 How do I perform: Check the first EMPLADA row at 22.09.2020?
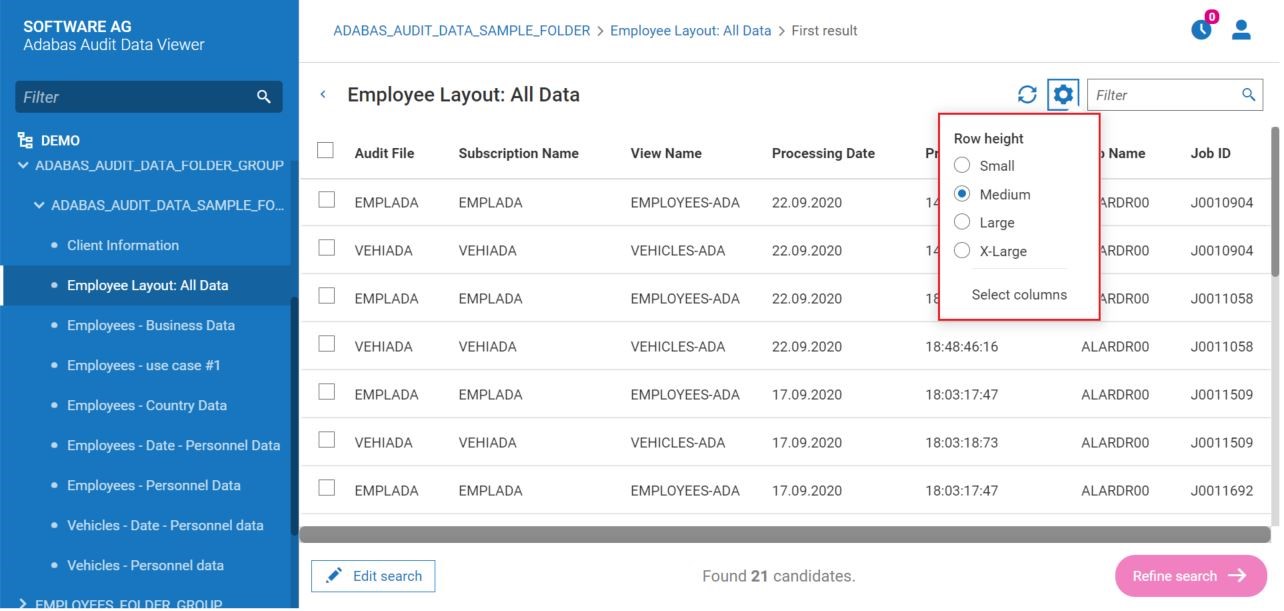[x=326, y=200]
